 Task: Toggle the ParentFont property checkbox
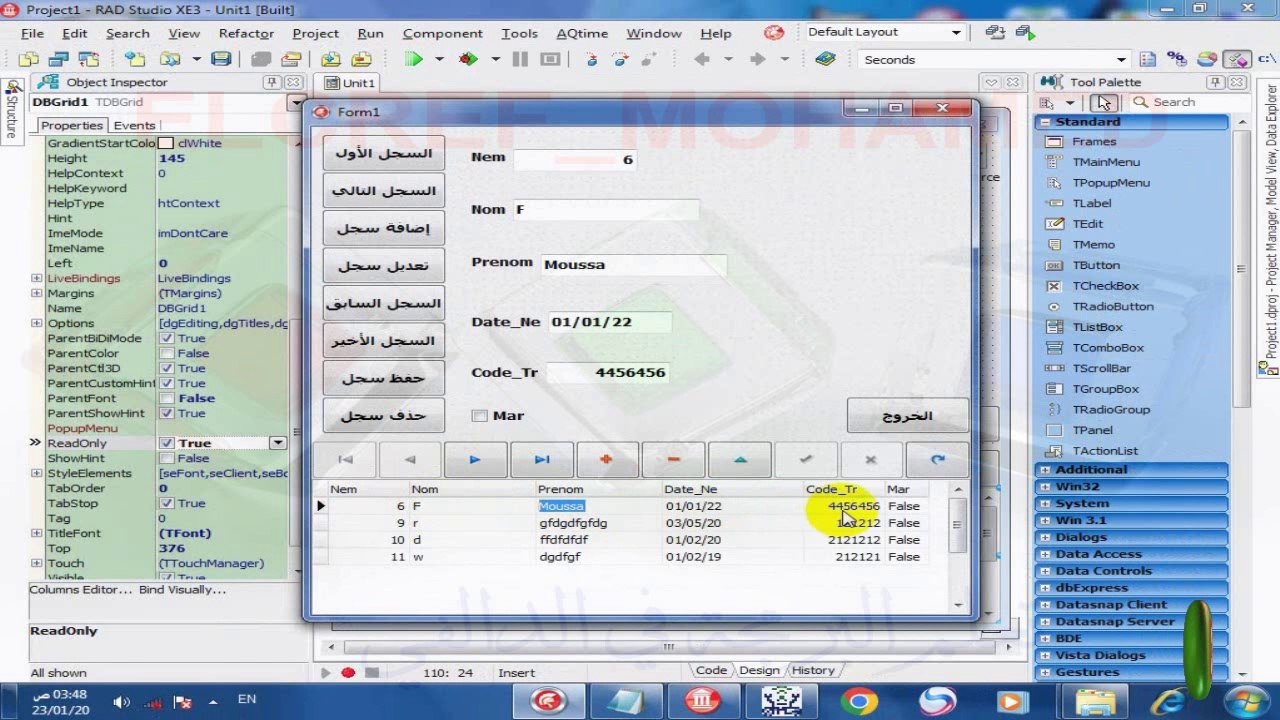(x=167, y=398)
